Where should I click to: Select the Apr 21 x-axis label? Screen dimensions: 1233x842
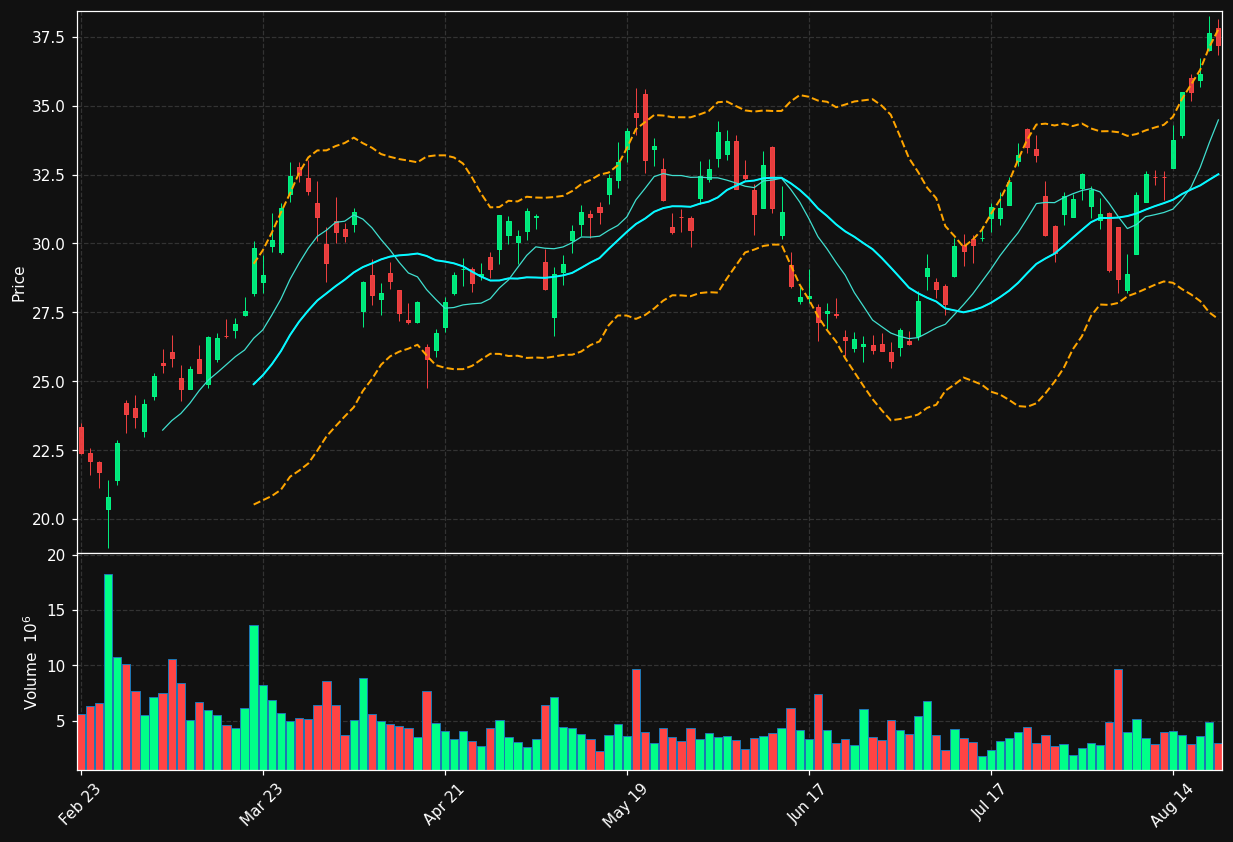444,807
